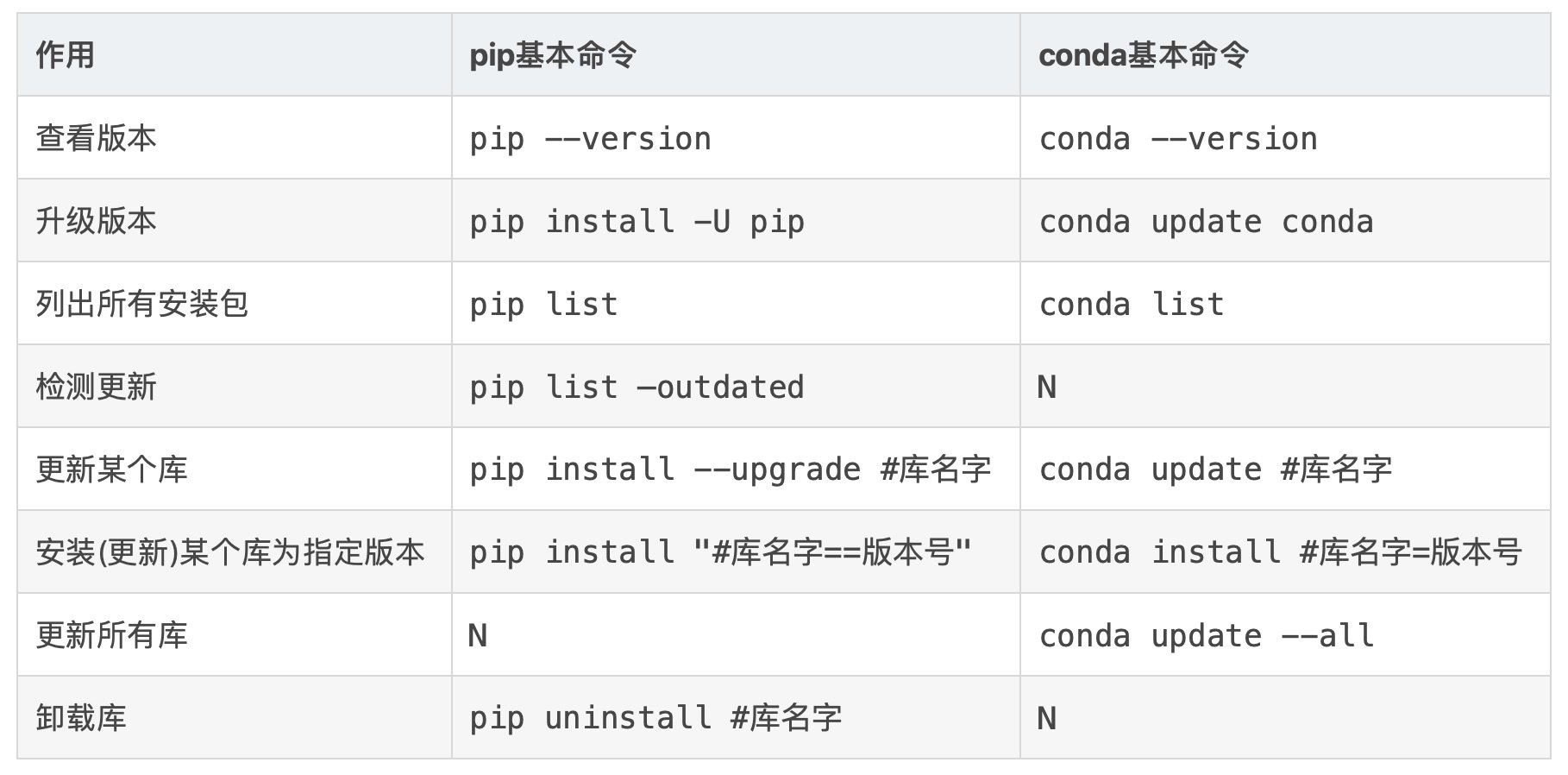The height and width of the screenshot is (775, 1568).
Task: Click the 卸载库 row label
Action: click(81, 718)
